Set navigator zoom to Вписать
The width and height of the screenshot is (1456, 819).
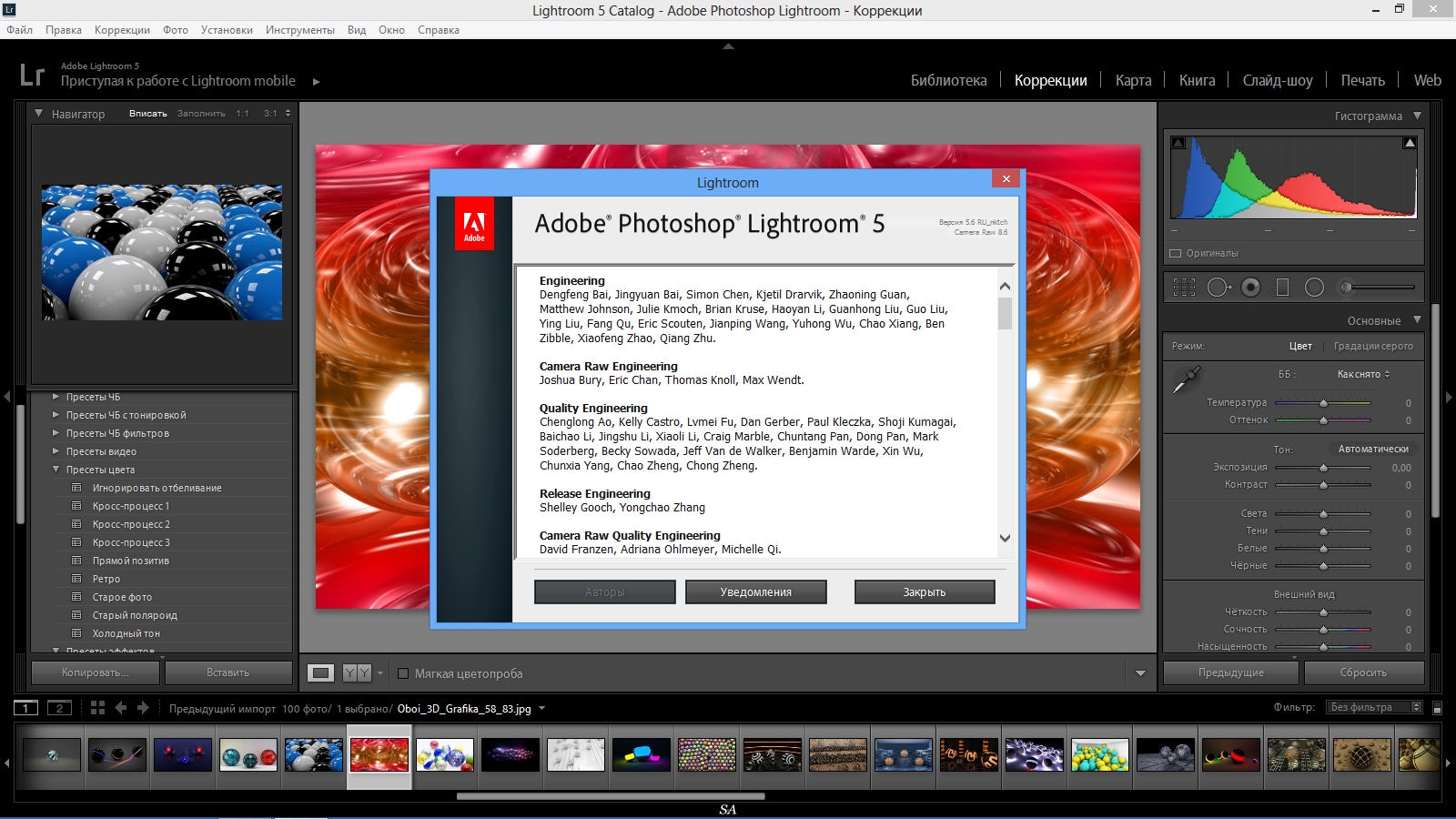click(x=148, y=114)
